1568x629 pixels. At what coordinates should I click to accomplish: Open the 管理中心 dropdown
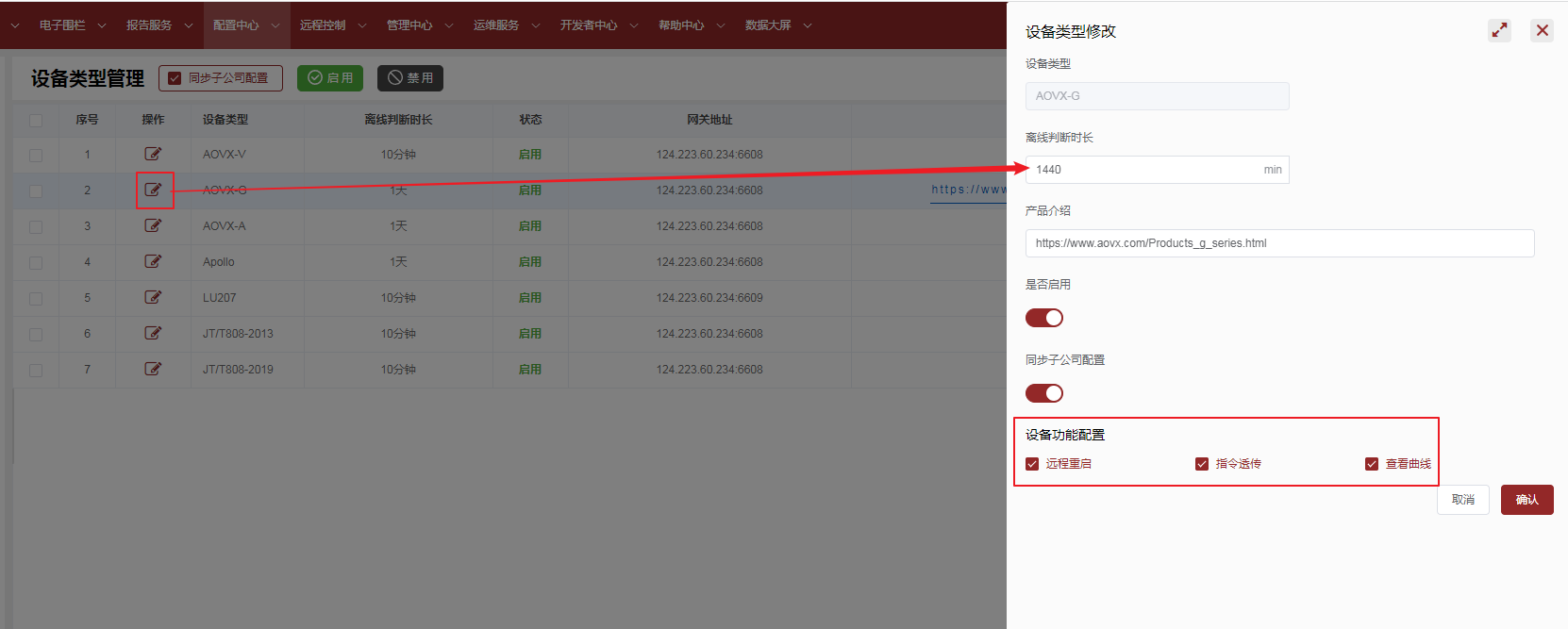click(x=419, y=25)
